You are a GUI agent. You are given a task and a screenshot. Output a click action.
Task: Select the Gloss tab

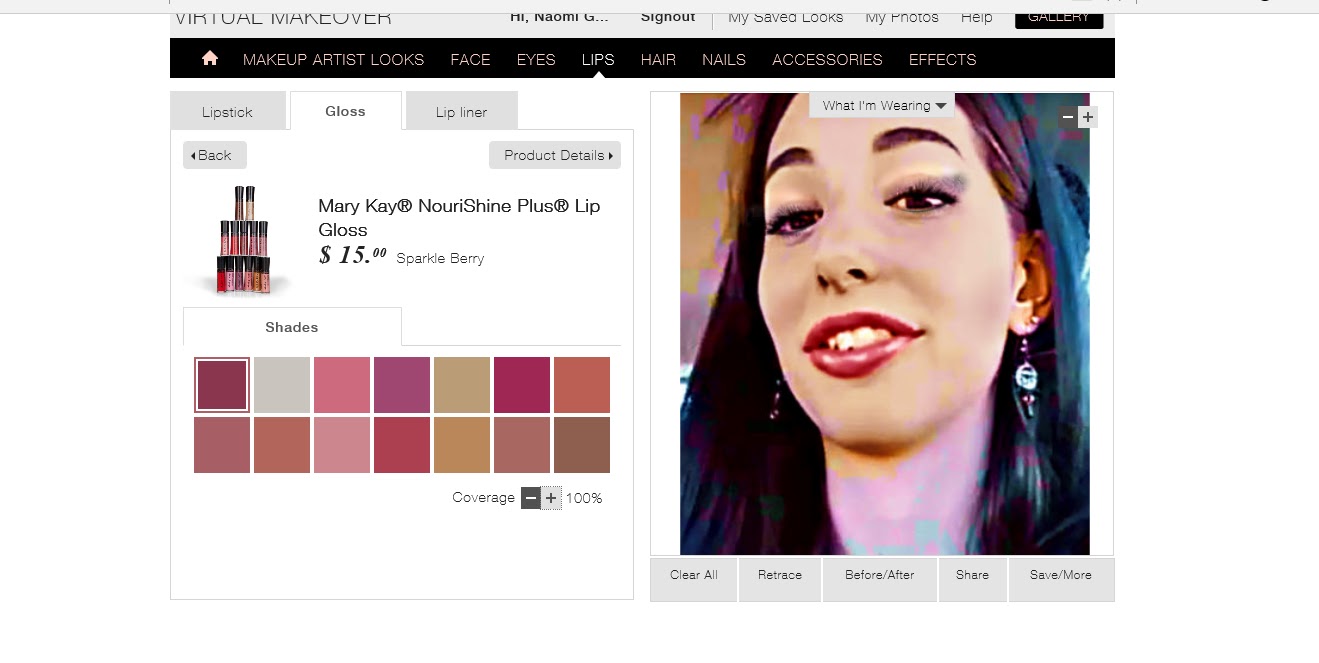[346, 111]
